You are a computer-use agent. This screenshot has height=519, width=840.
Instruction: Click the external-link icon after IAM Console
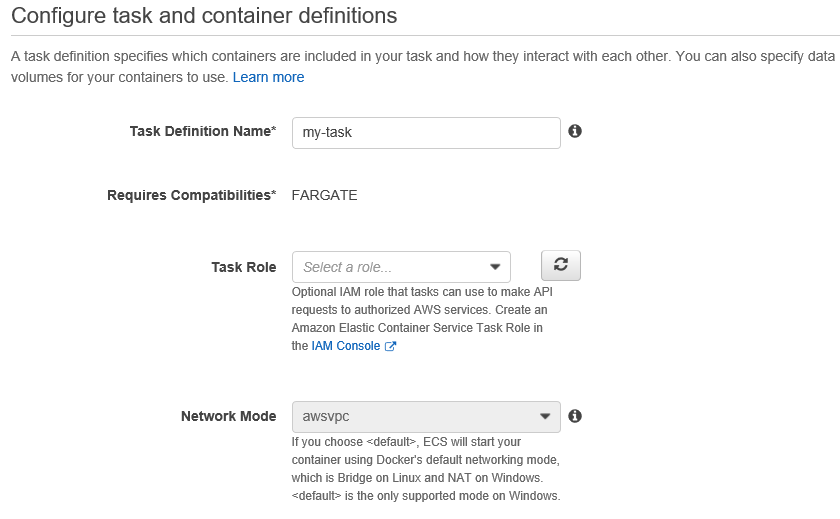(x=391, y=347)
